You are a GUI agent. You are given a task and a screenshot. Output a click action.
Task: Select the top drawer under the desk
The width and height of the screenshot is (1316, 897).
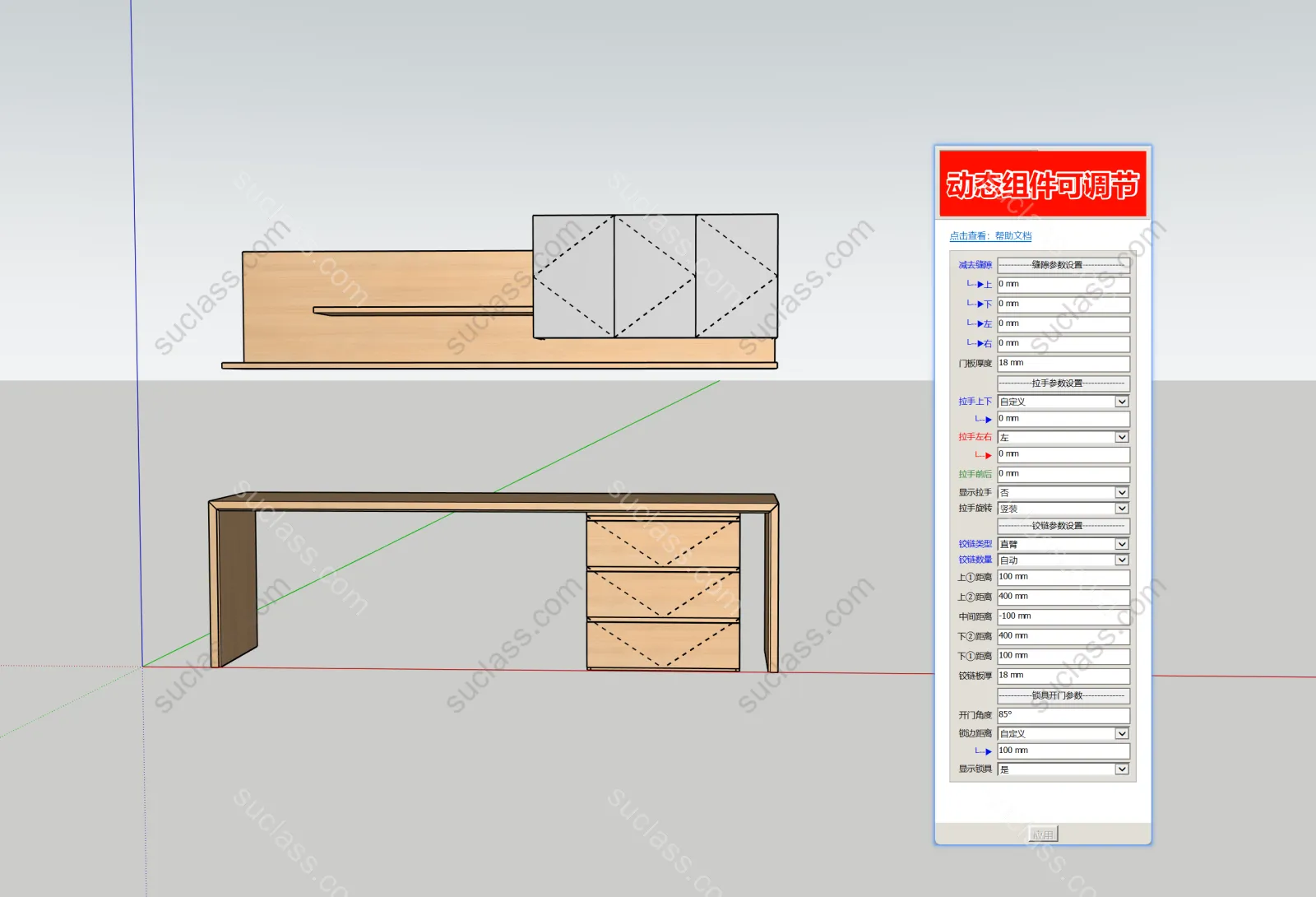coord(663,543)
